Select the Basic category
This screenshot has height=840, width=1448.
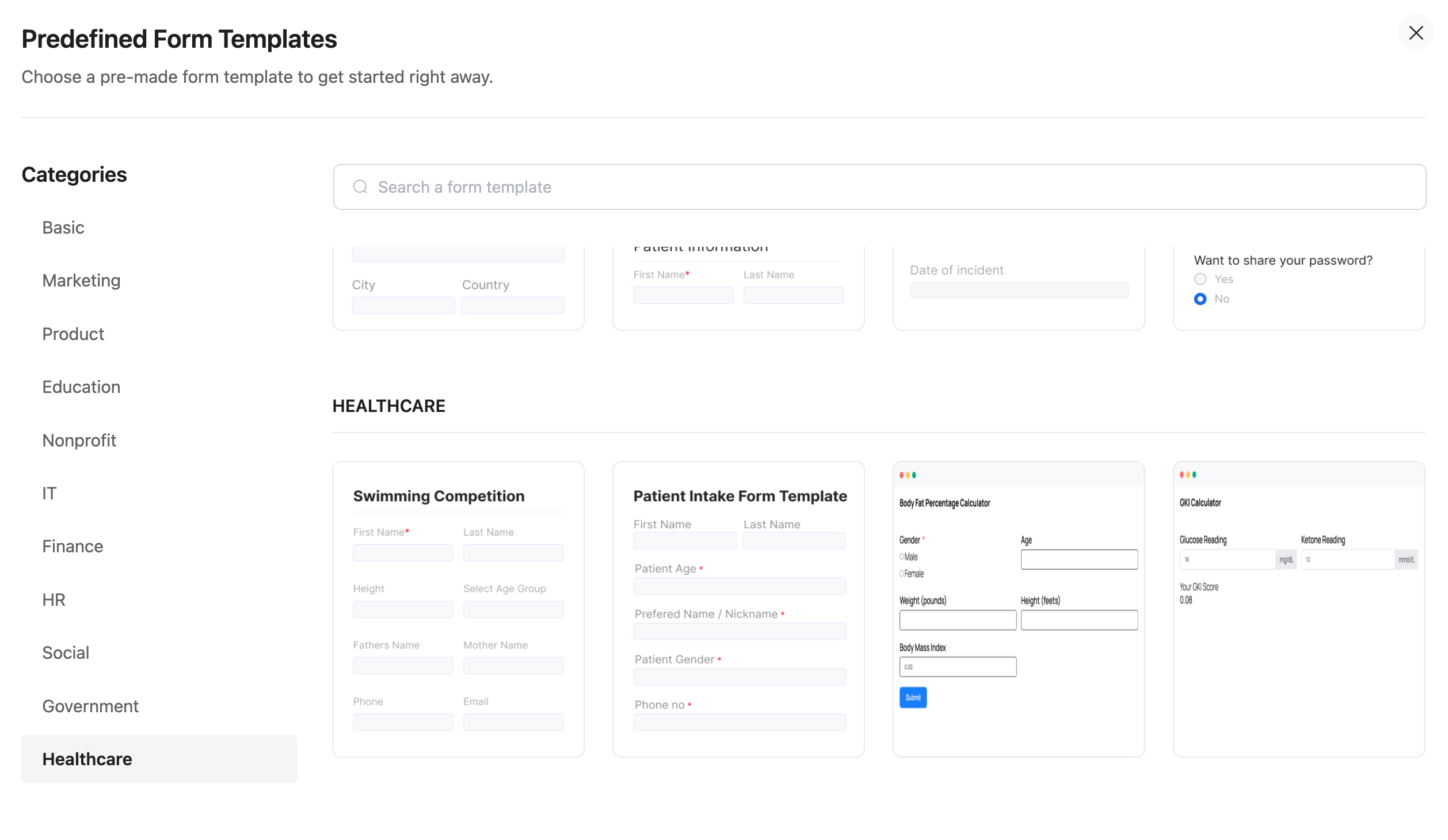63,227
